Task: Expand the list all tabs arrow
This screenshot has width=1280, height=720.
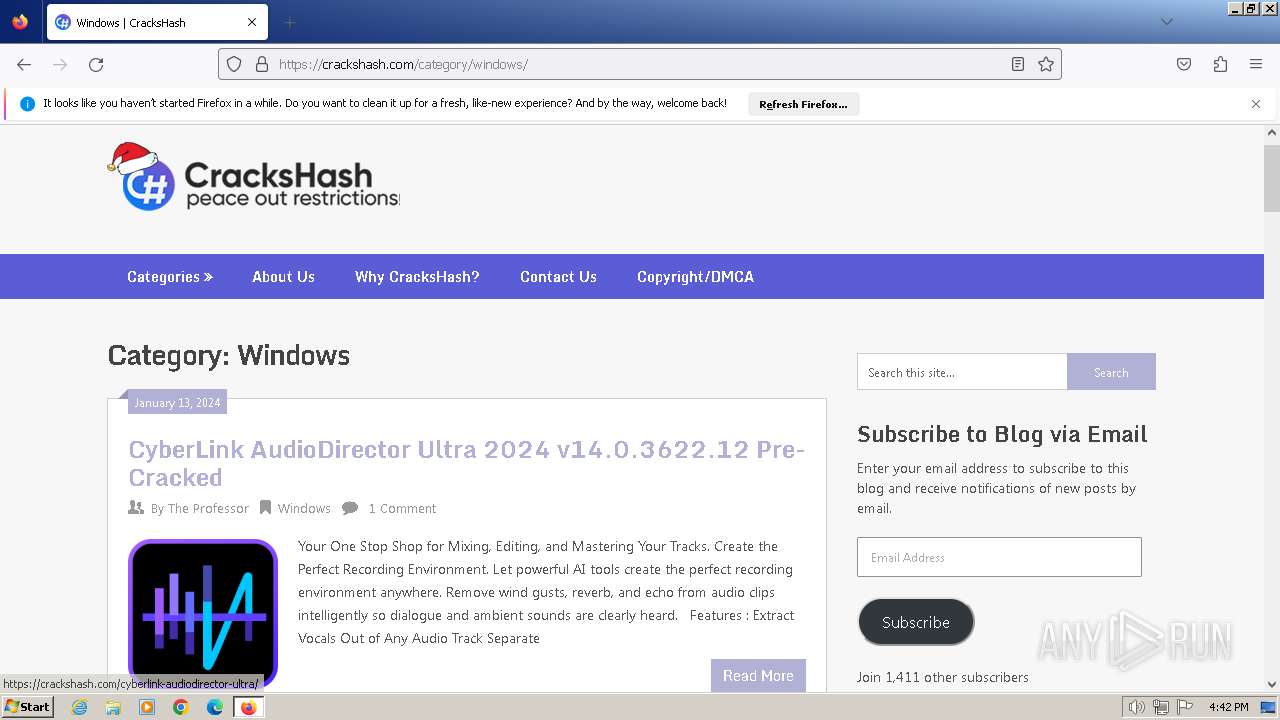Action: (1166, 22)
